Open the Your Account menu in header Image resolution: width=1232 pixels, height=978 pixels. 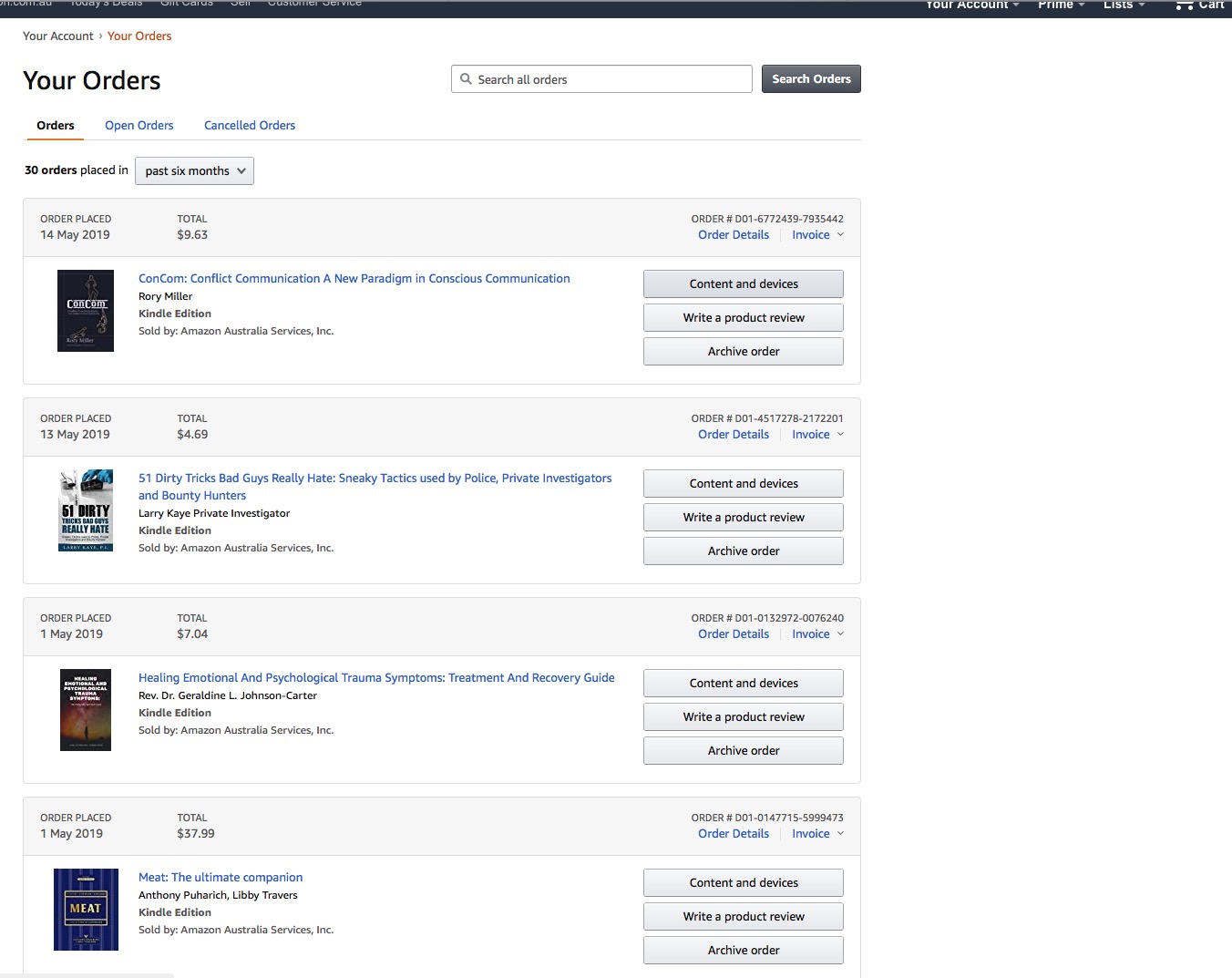point(971,5)
